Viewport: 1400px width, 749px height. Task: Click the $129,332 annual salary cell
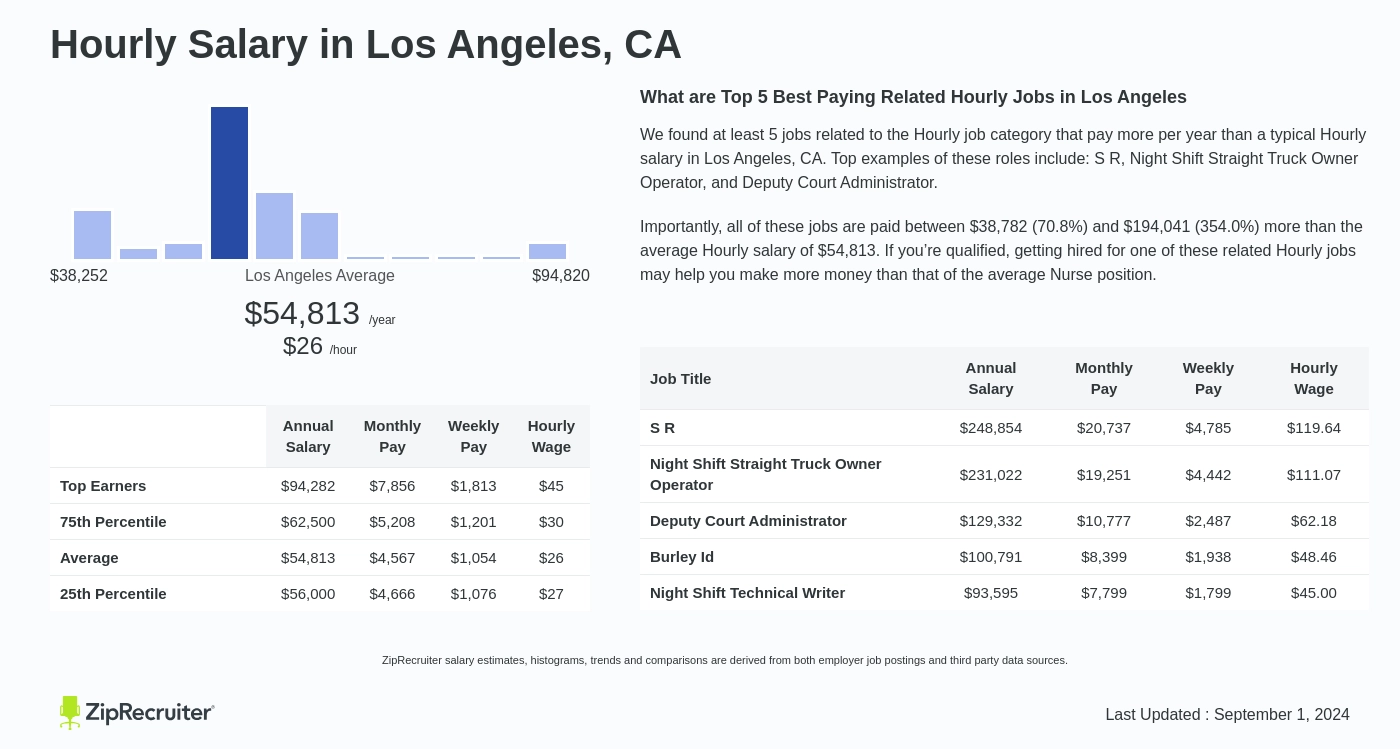[x=991, y=521]
